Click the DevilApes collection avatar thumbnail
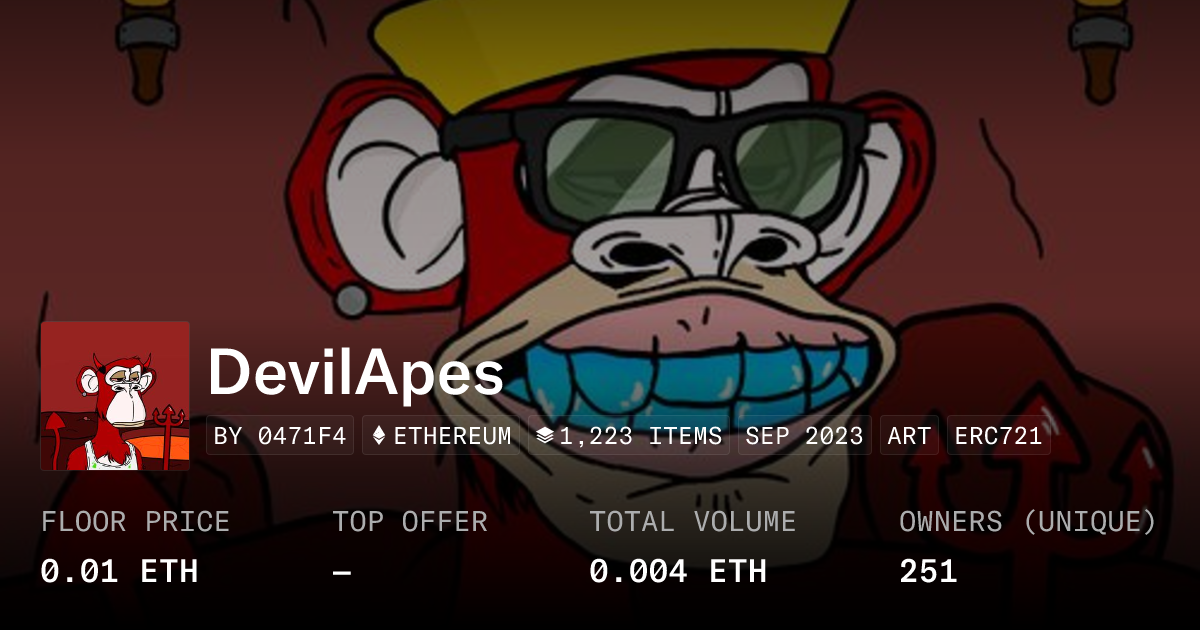Viewport: 1200px width, 630px height. [115, 396]
